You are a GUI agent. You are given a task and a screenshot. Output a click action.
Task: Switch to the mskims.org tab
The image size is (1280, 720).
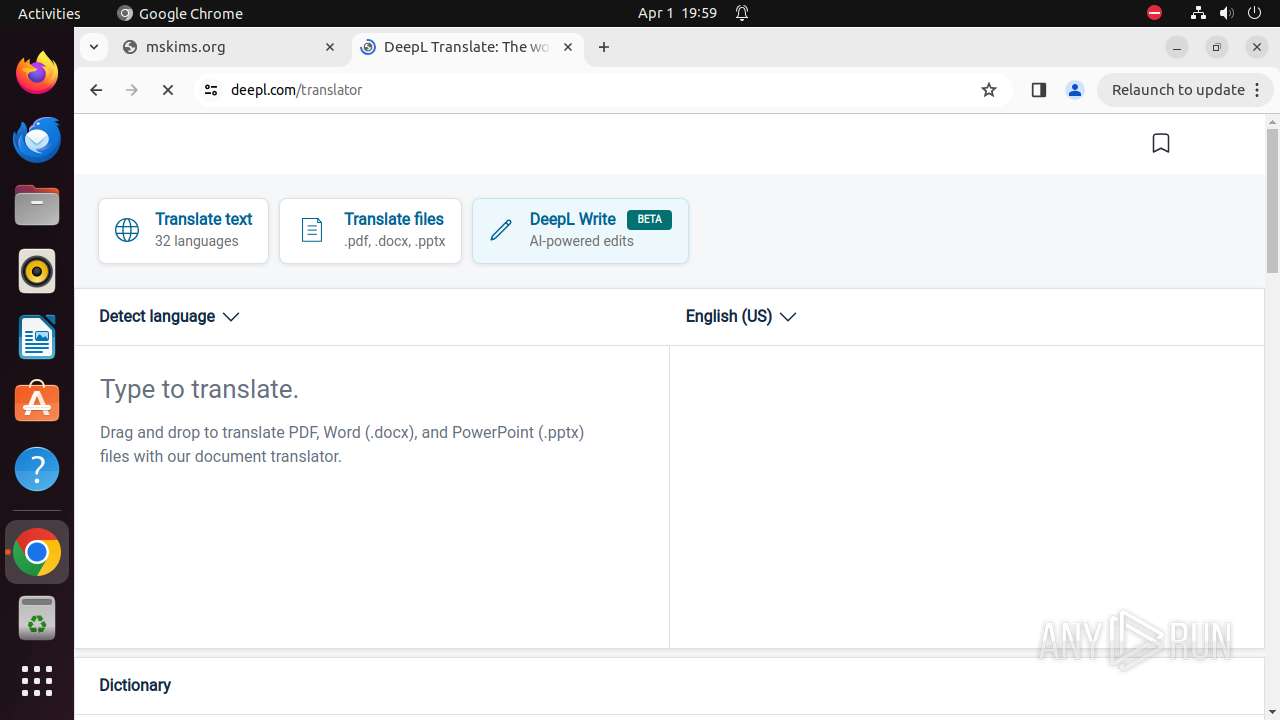click(x=230, y=47)
